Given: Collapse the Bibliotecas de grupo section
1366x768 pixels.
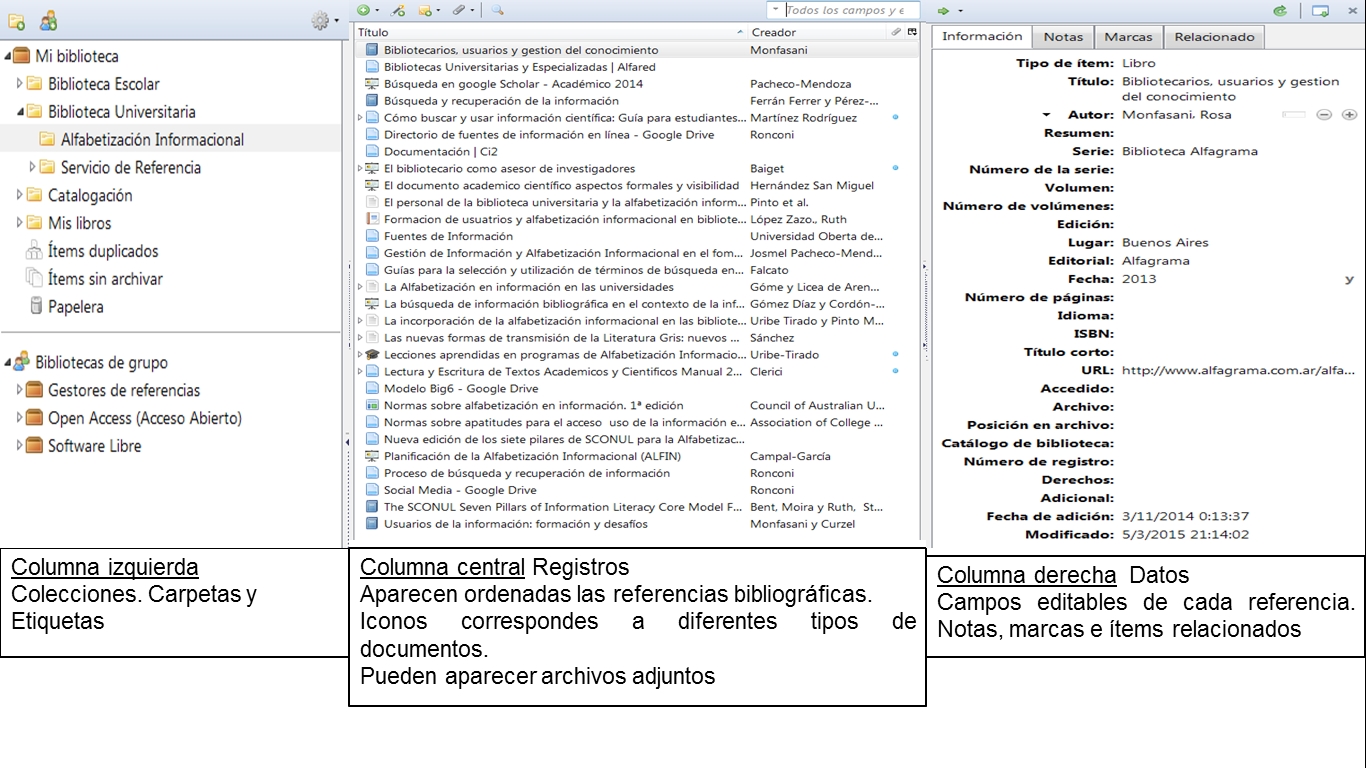Looking at the screenshot, I should pos(9,362).
